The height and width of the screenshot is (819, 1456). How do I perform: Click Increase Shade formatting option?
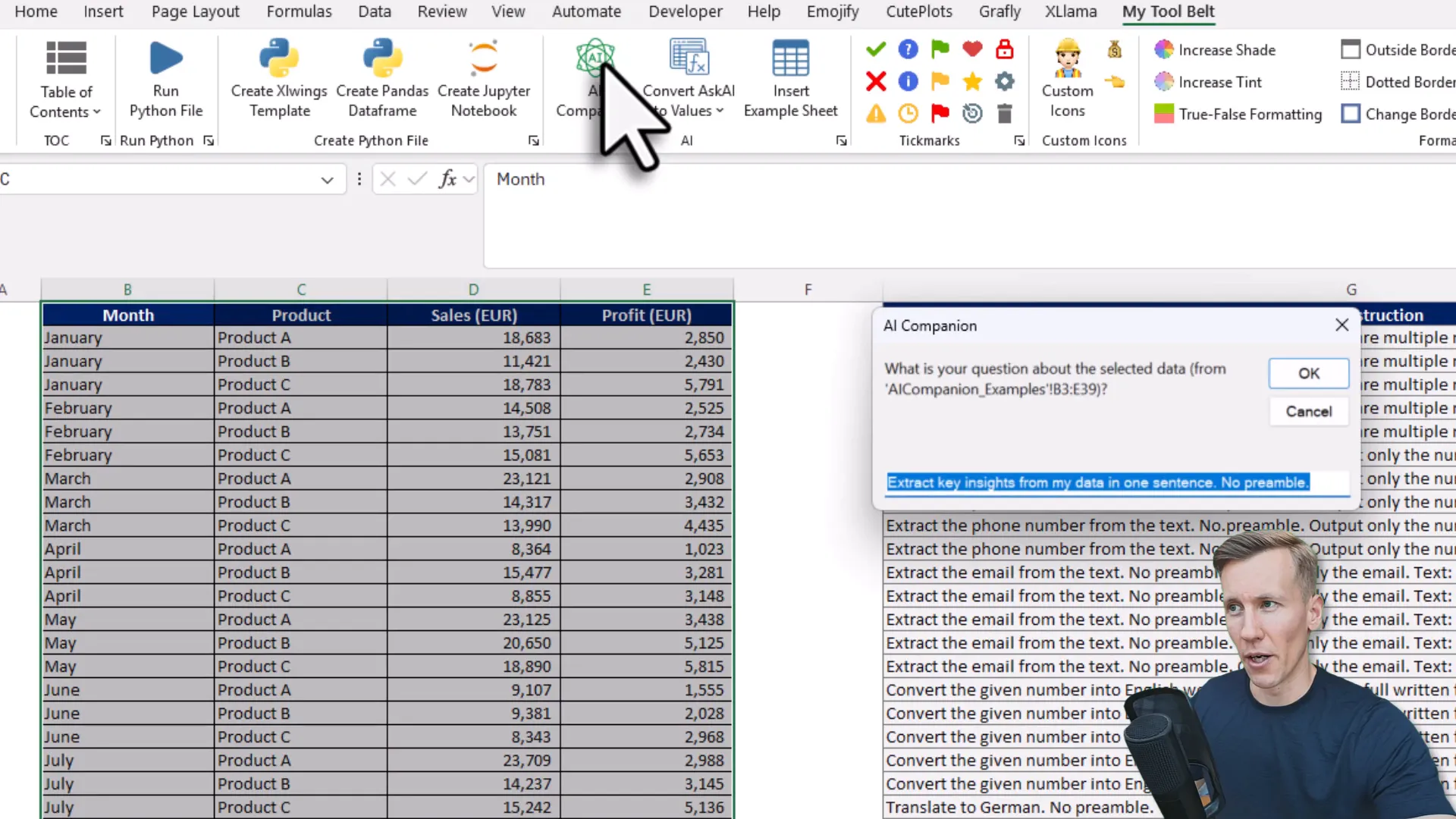point(1216,49)
